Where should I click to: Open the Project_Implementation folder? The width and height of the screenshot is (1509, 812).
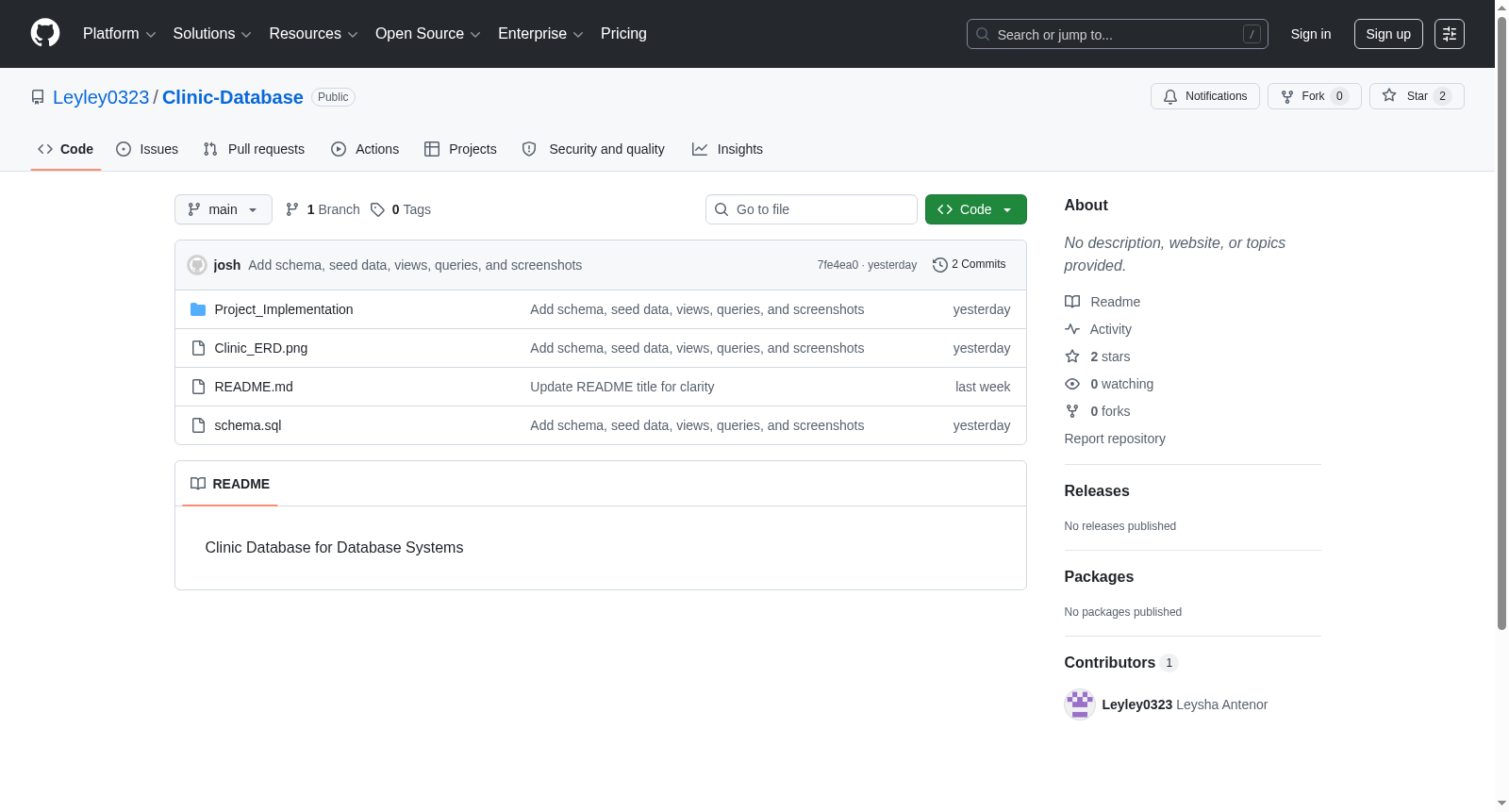click(284, 309)
